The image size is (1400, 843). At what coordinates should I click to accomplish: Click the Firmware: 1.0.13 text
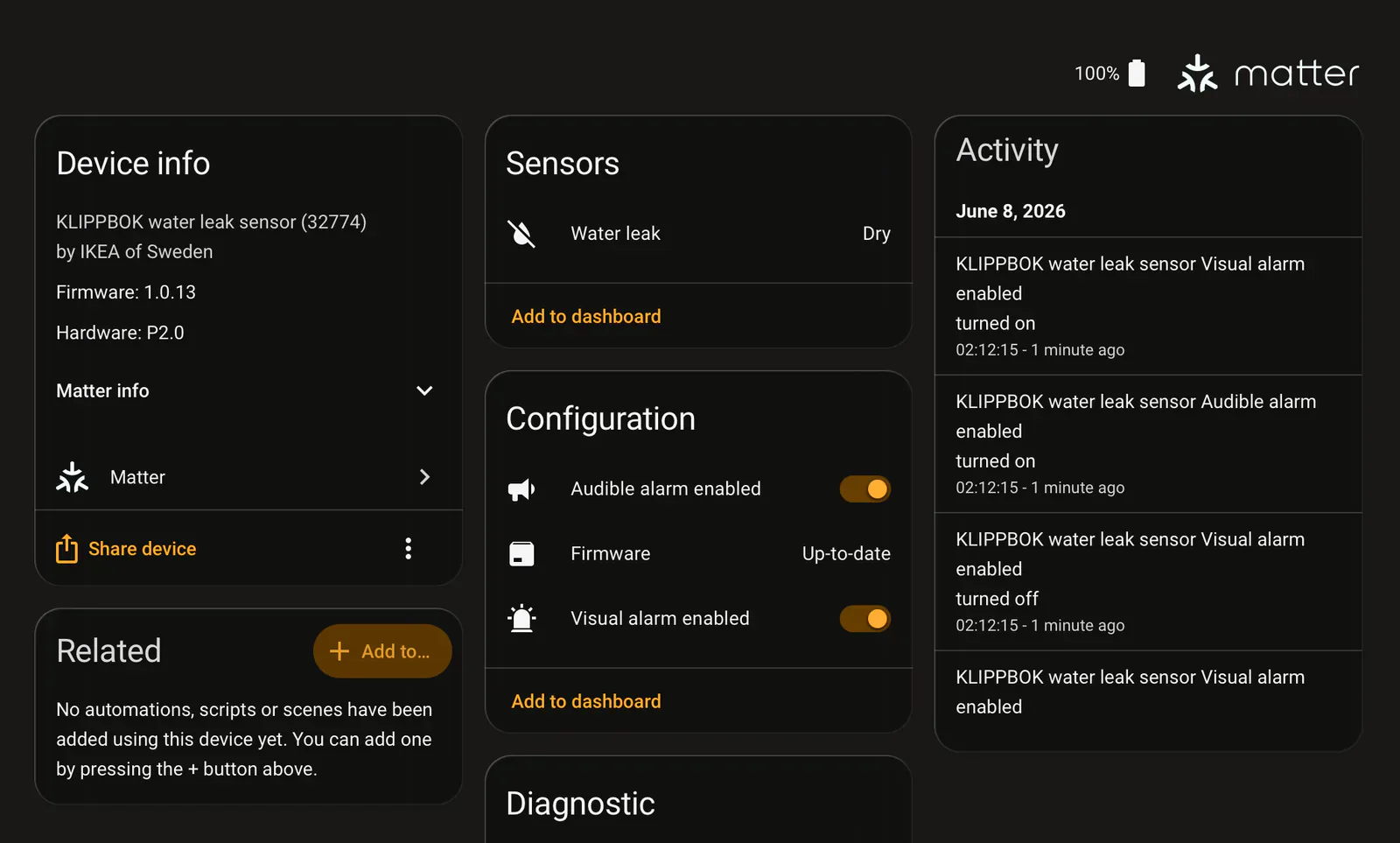point(126,292)
